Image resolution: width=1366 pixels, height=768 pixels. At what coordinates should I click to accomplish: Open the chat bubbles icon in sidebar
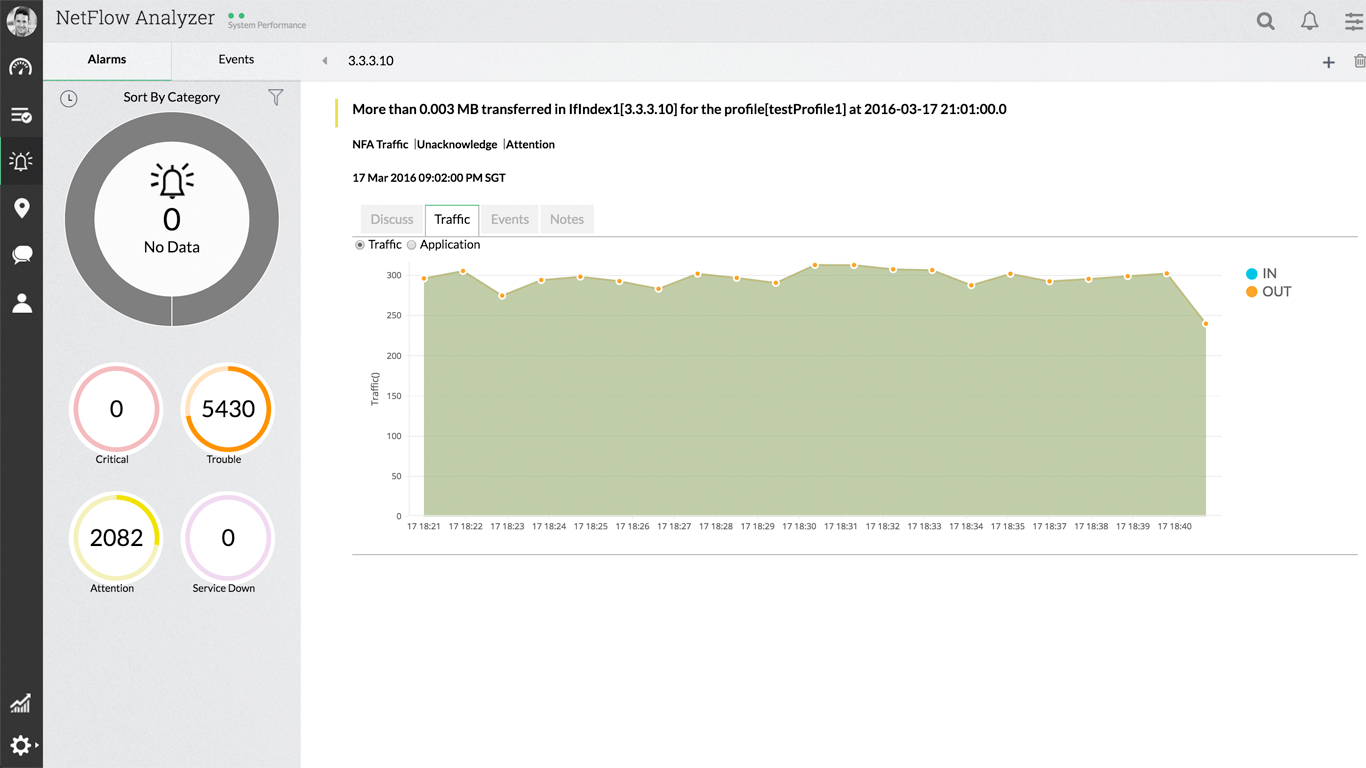point(21,255)
